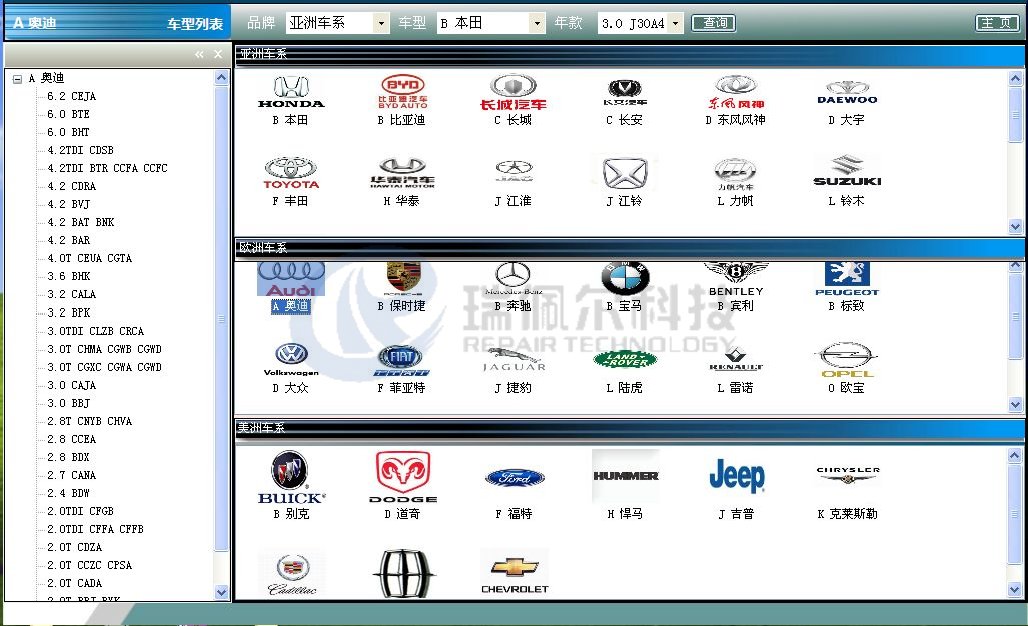Viewport: 1028px width, 626px height.
Task: Open the 年款 year dropdown
Action: (675, 23)
